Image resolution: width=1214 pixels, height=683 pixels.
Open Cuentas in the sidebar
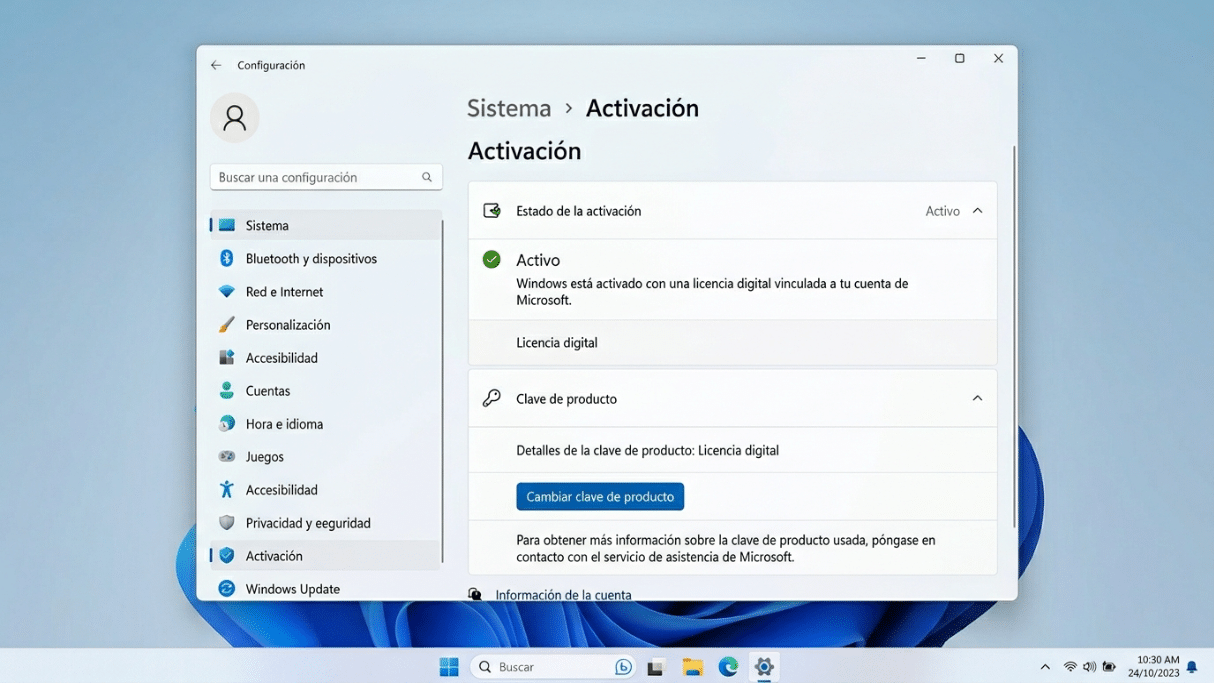325,390
